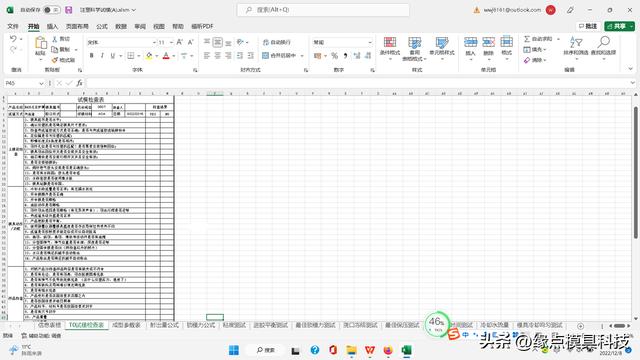Toggle Wrap Text (自动换行)
This screenshot has width=640, height=360.
[x=276, y=42]
